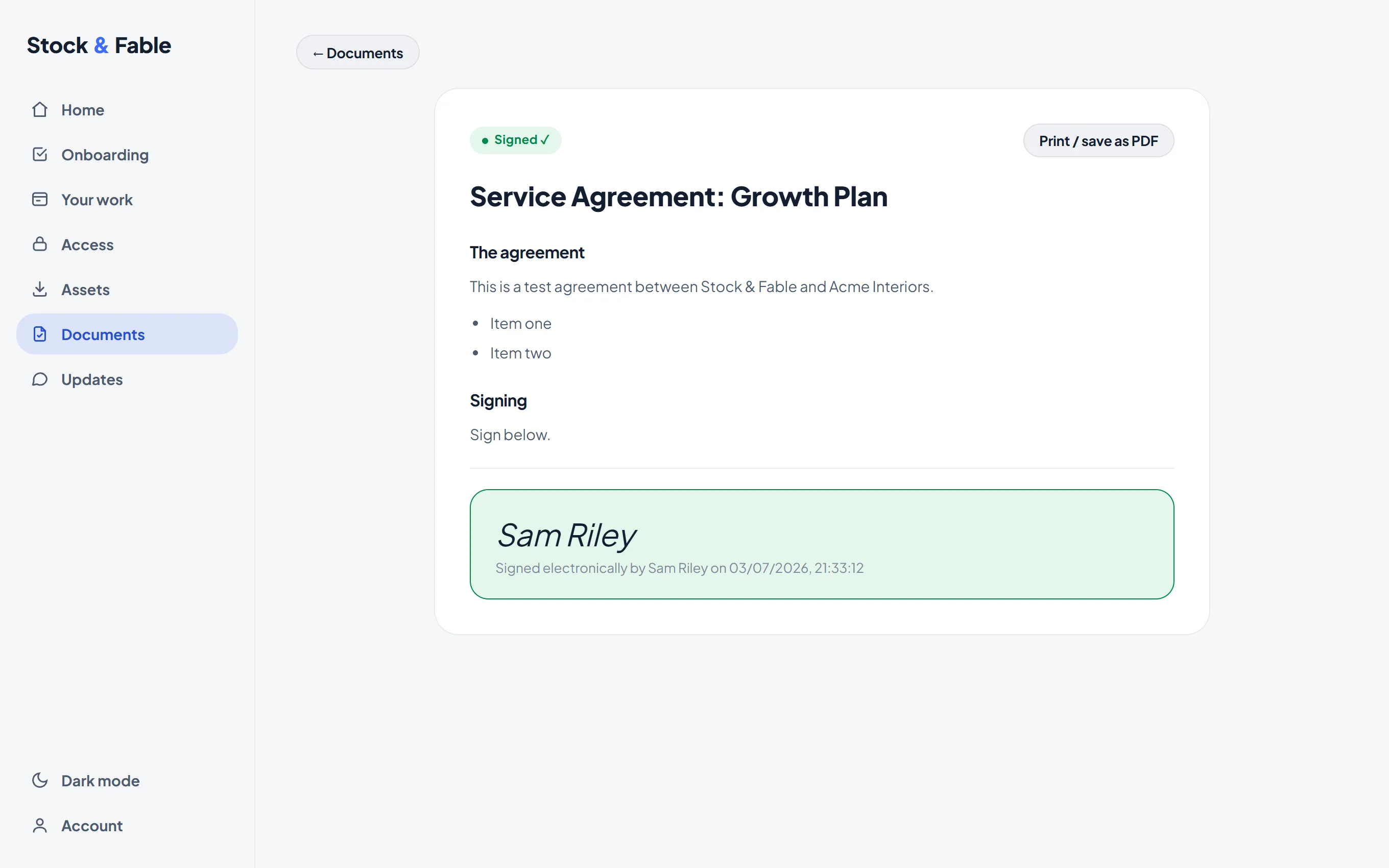Viewport: 1389px width, 868px height.
Task: Click the 'Item two' bullet
Action: coord(520,353)
